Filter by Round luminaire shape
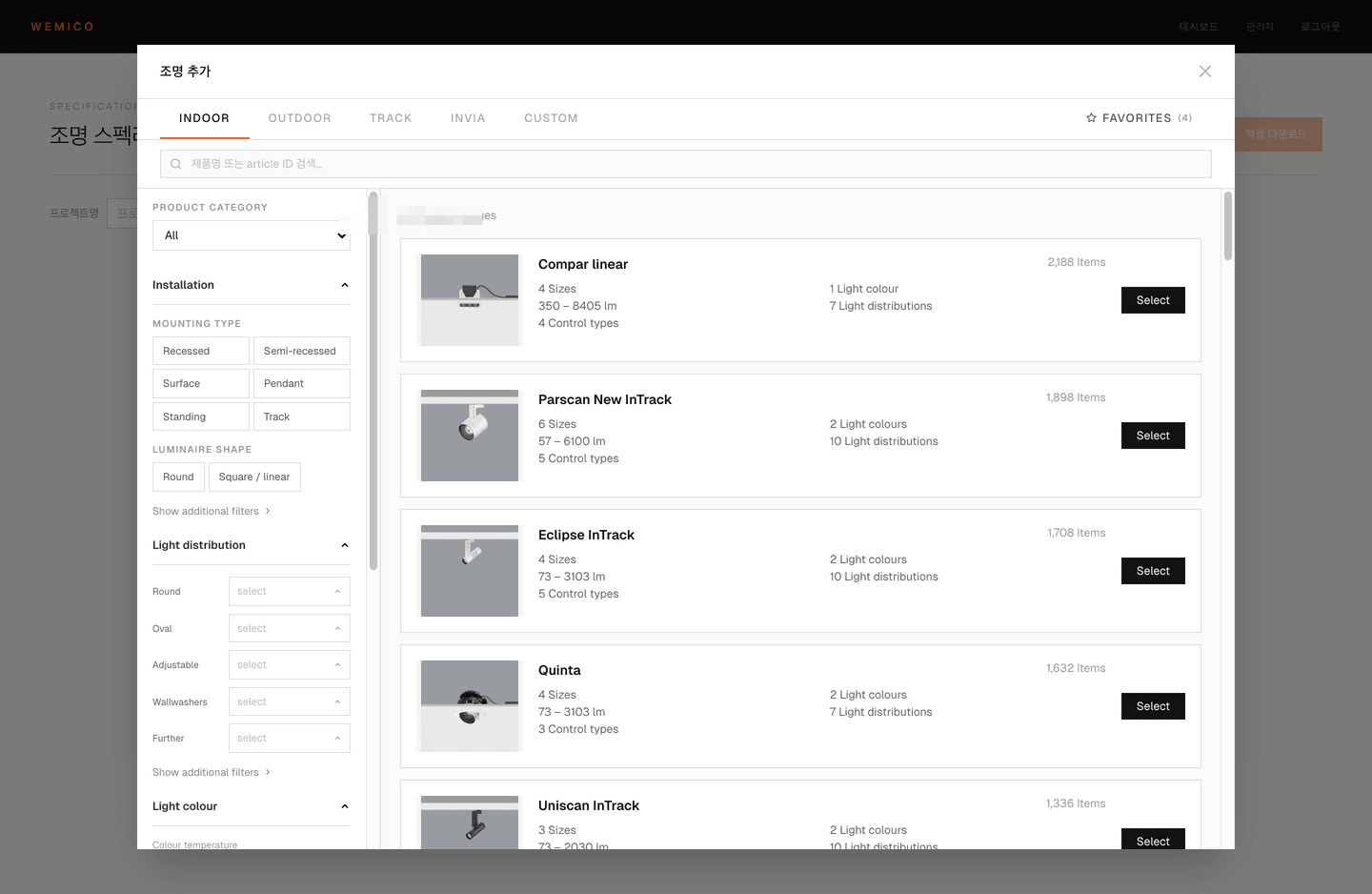 coord(178,477)
